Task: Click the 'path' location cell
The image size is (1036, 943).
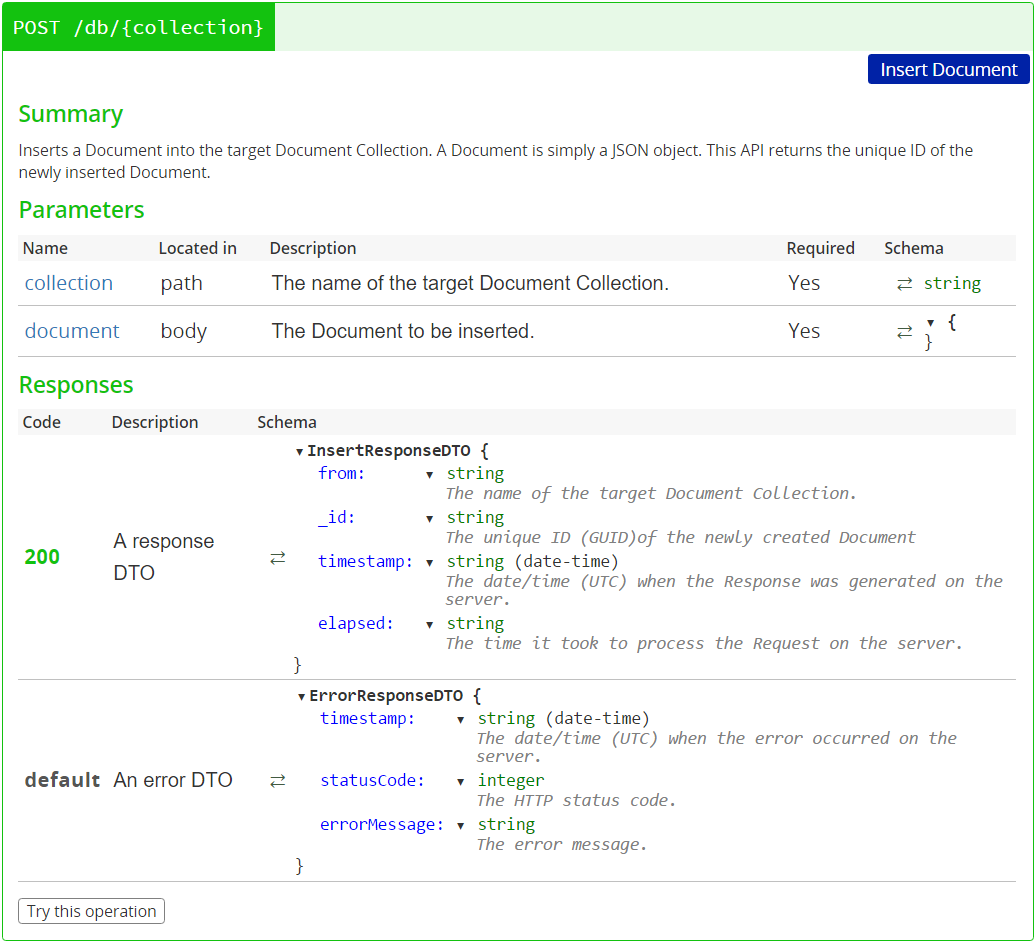Action: [x=182, y=283]
